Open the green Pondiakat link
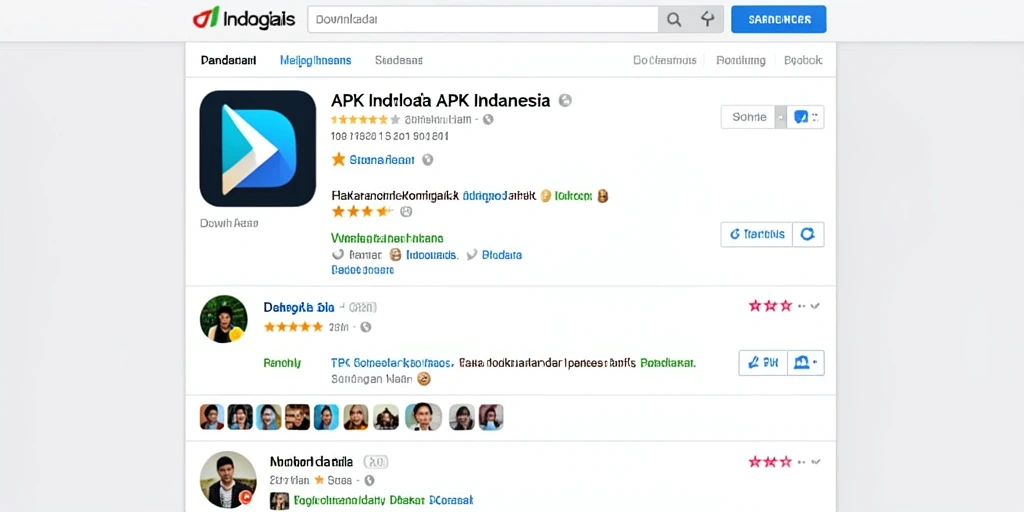Image resolution: width=1024 pixels, height=512 pixels. click(668, 362)
